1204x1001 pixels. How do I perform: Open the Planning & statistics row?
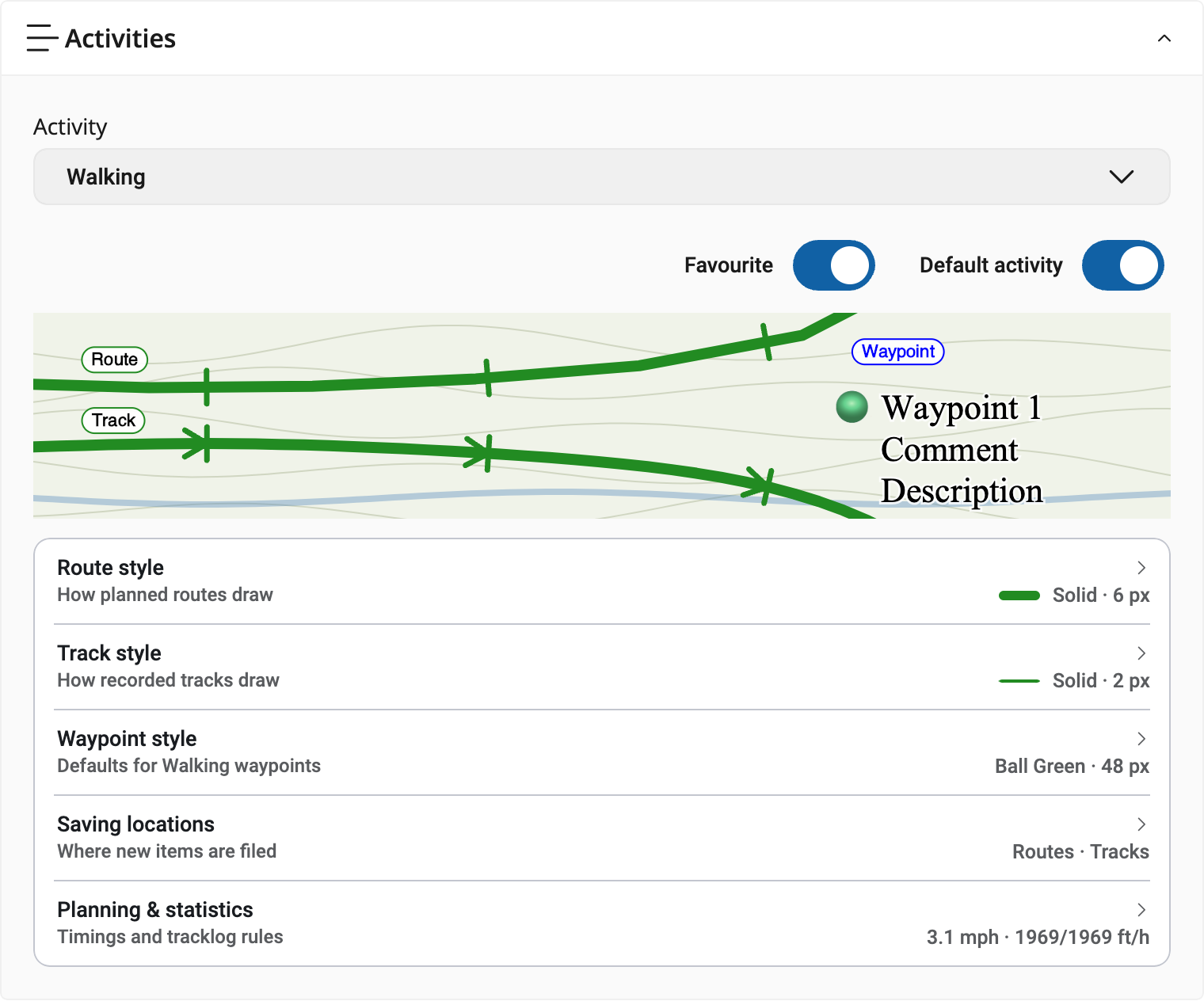(x=601, y=923)
